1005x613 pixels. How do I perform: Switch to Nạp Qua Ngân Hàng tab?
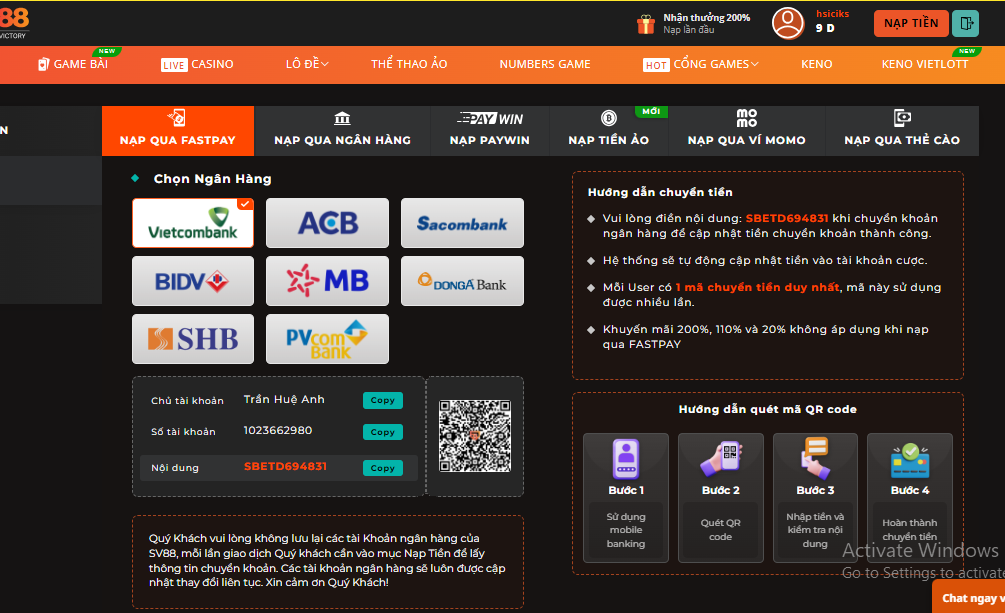[342, 131]
